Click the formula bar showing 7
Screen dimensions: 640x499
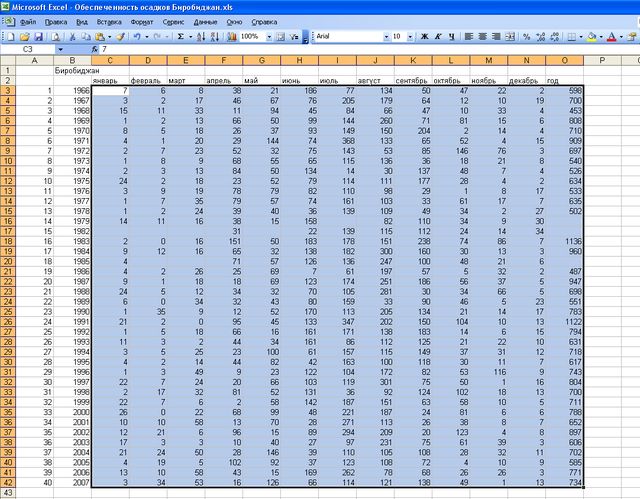point(369,49)
